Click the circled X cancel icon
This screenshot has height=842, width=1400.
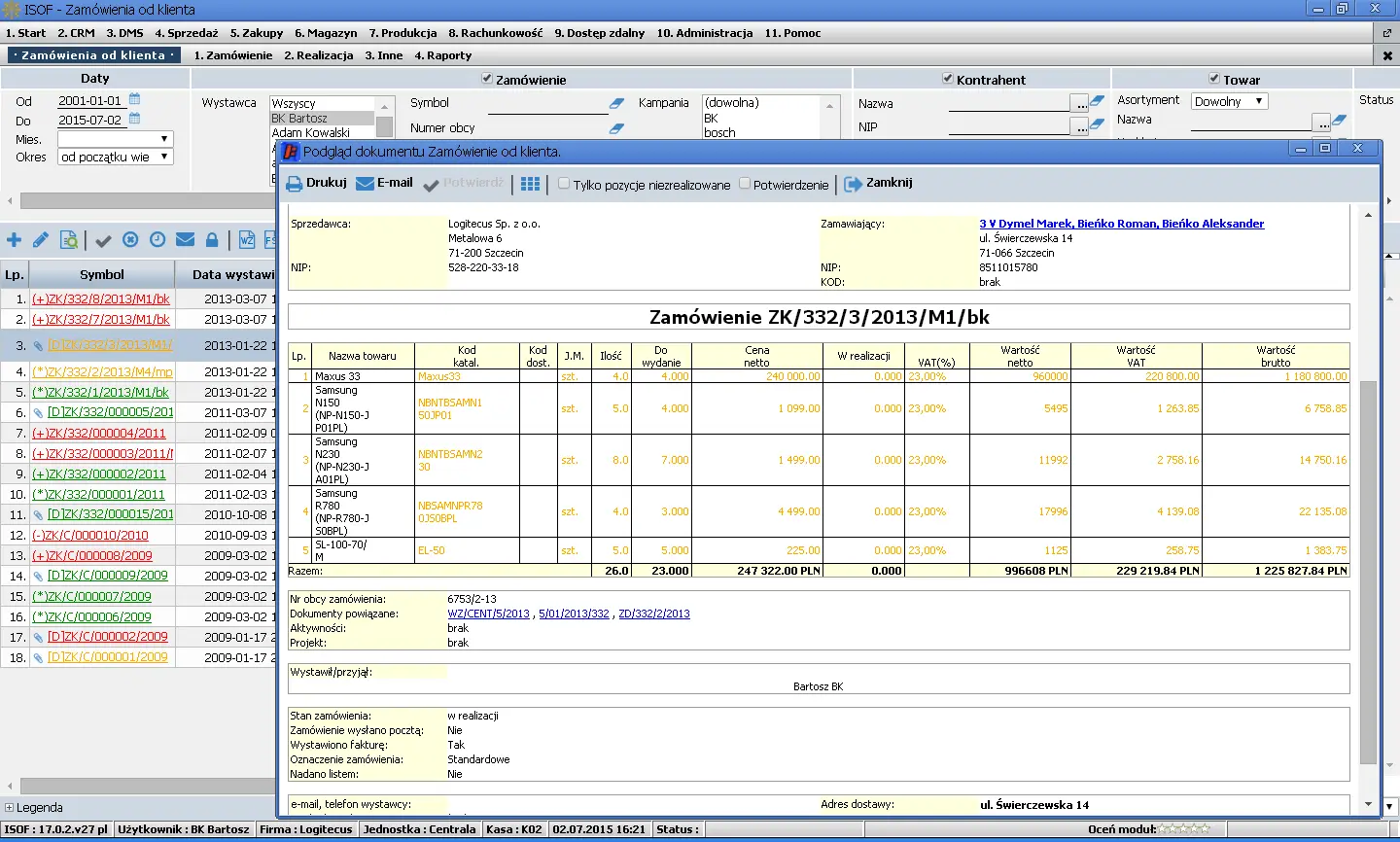click(x=130, y=240)
